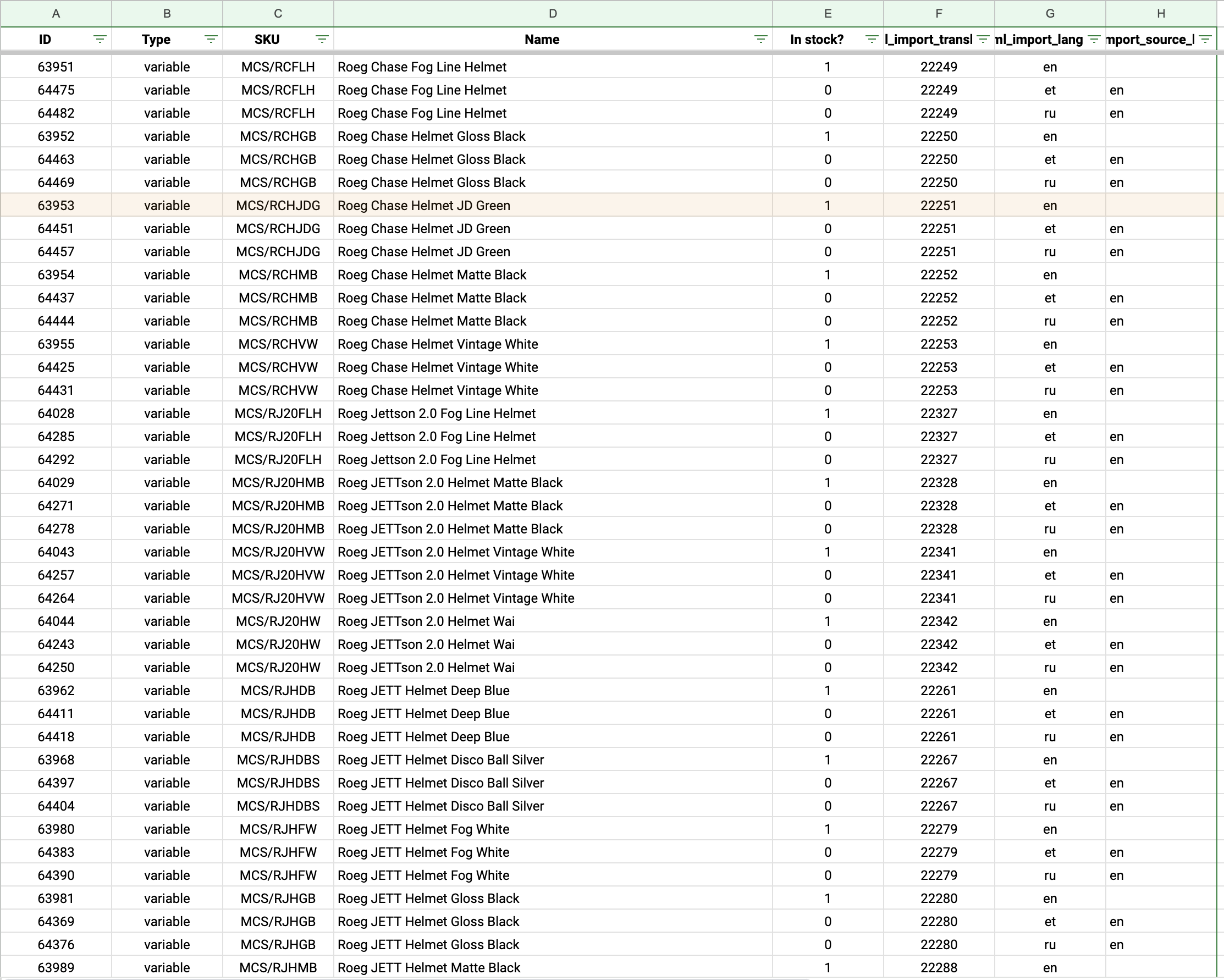
Task: Click the In stock? header cell
Action: pyautogui.click(x=828, y=39)
